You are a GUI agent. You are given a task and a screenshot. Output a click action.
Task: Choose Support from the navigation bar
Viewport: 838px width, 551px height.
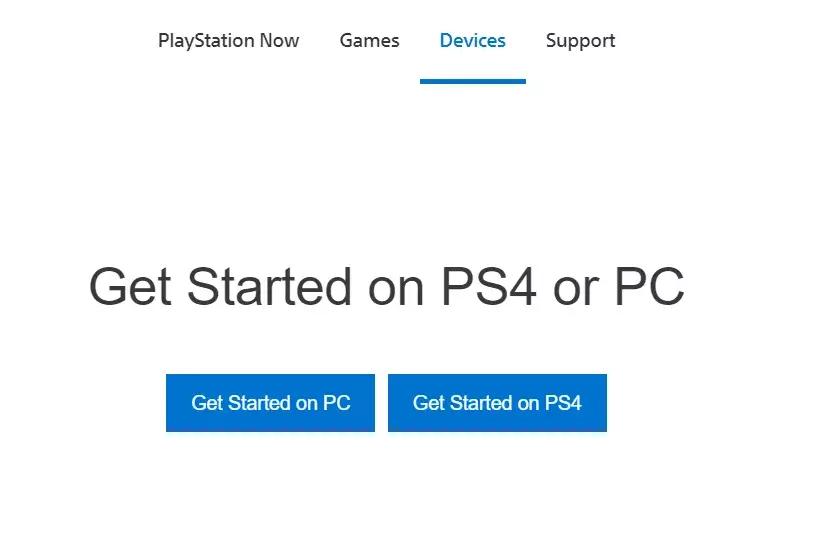pyautogui.click(x=580, y=41)
